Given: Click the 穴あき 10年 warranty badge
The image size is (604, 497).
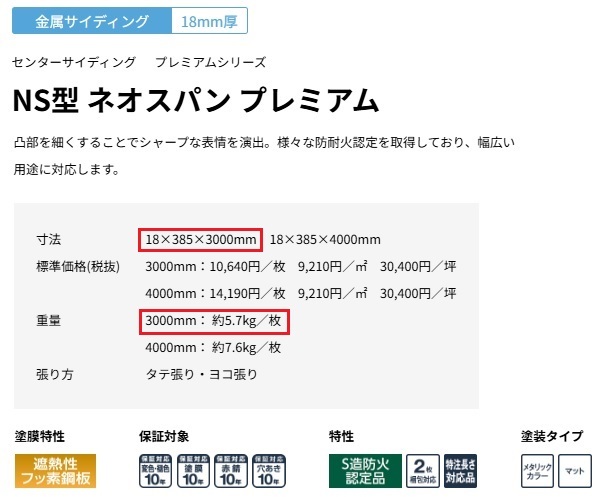Looking at the screenshot, I should pos(269,471).
